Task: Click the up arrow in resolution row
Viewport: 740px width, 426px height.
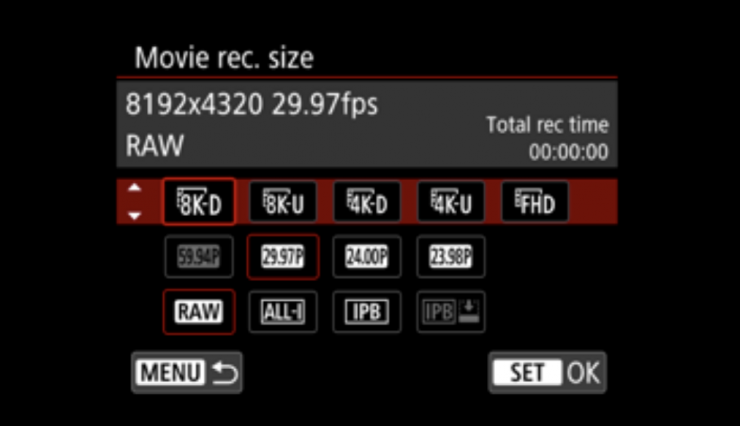Action: [x=135, y=188]
